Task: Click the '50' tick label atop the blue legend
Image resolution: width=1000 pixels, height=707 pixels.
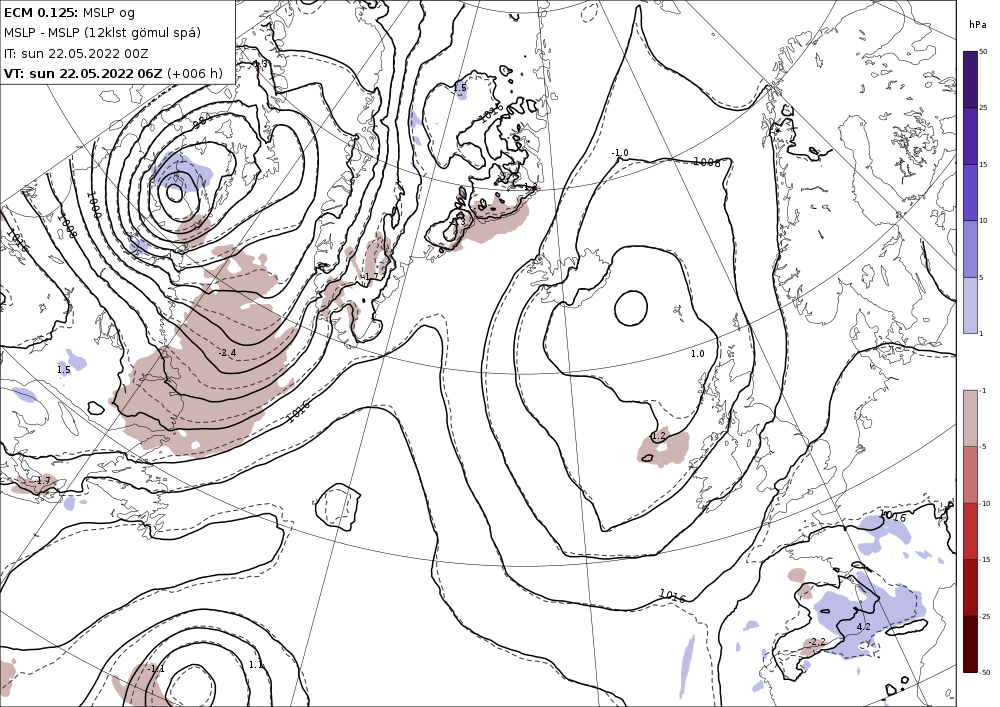Action: [983, 52]
